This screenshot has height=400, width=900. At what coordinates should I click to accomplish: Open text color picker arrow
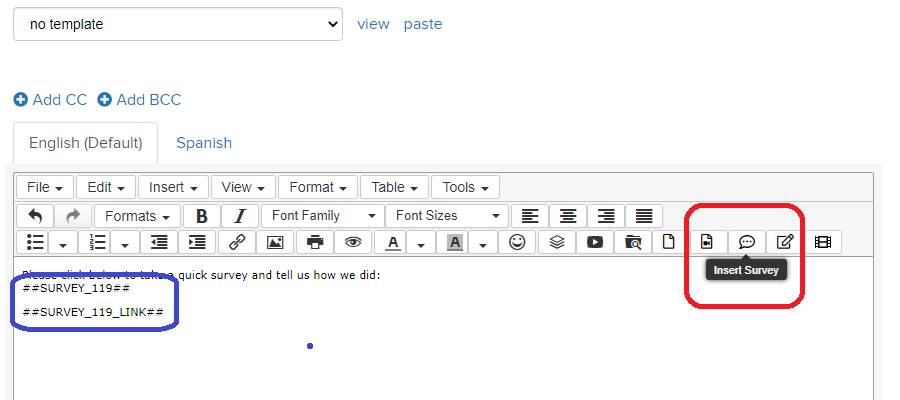[421, 243]
